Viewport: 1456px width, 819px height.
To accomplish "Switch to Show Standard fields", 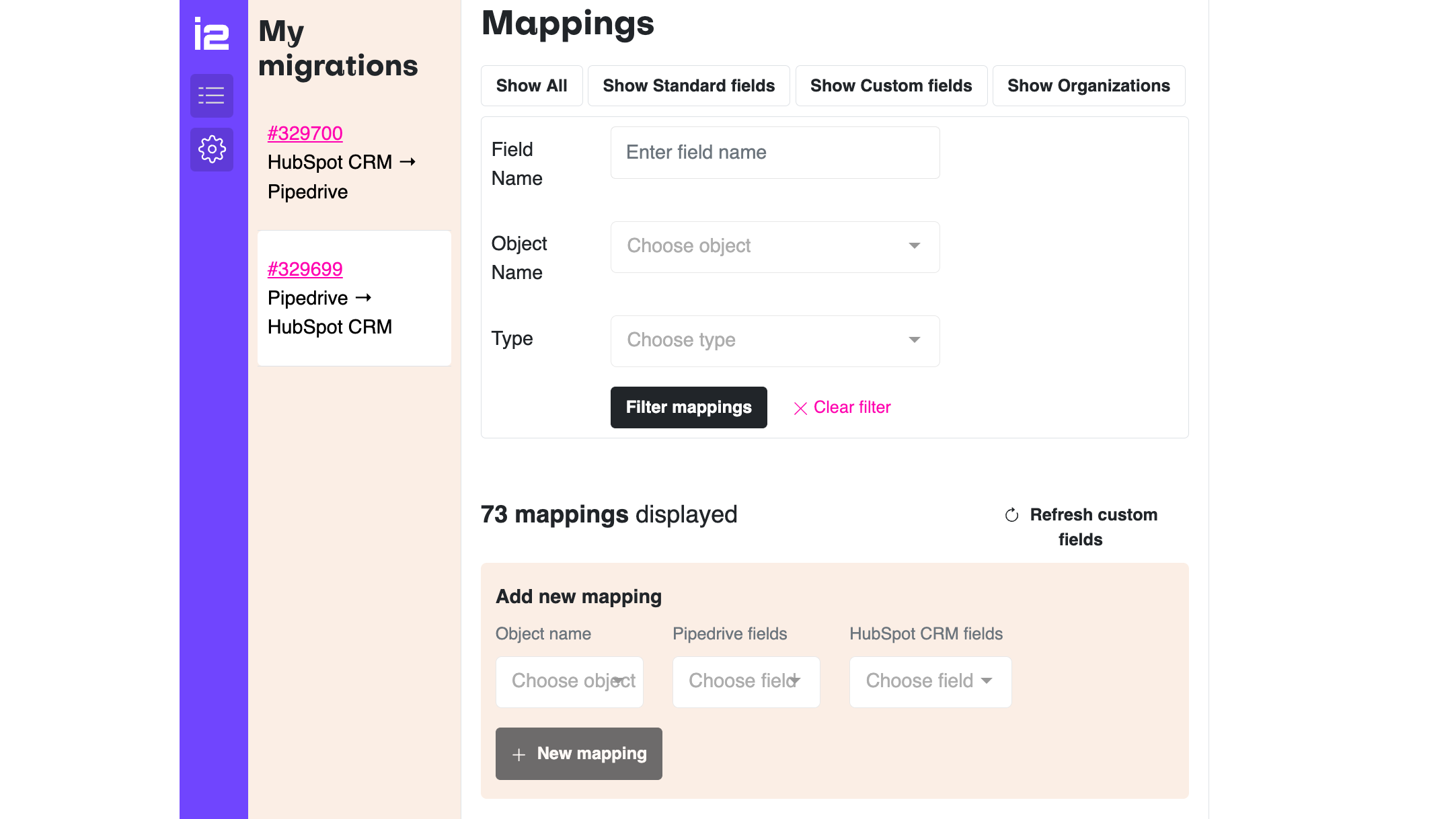I will (x=689, y=86).
